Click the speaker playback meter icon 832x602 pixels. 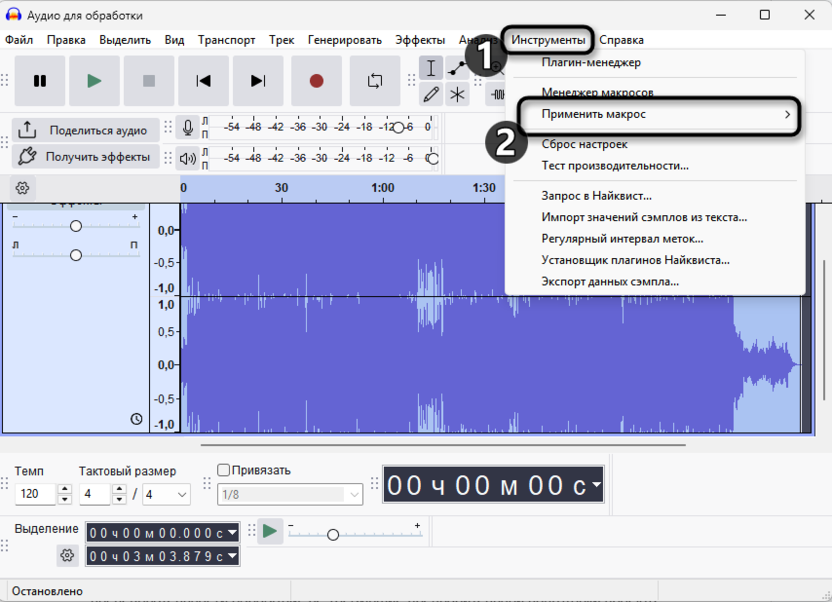coord(189,157)
